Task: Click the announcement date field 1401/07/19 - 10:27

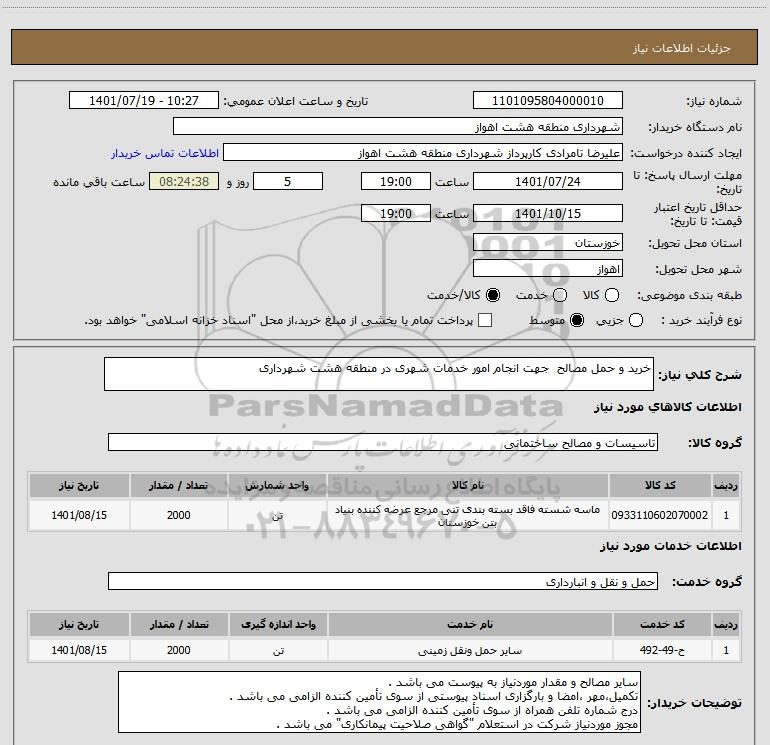Action: pos(144,100)
